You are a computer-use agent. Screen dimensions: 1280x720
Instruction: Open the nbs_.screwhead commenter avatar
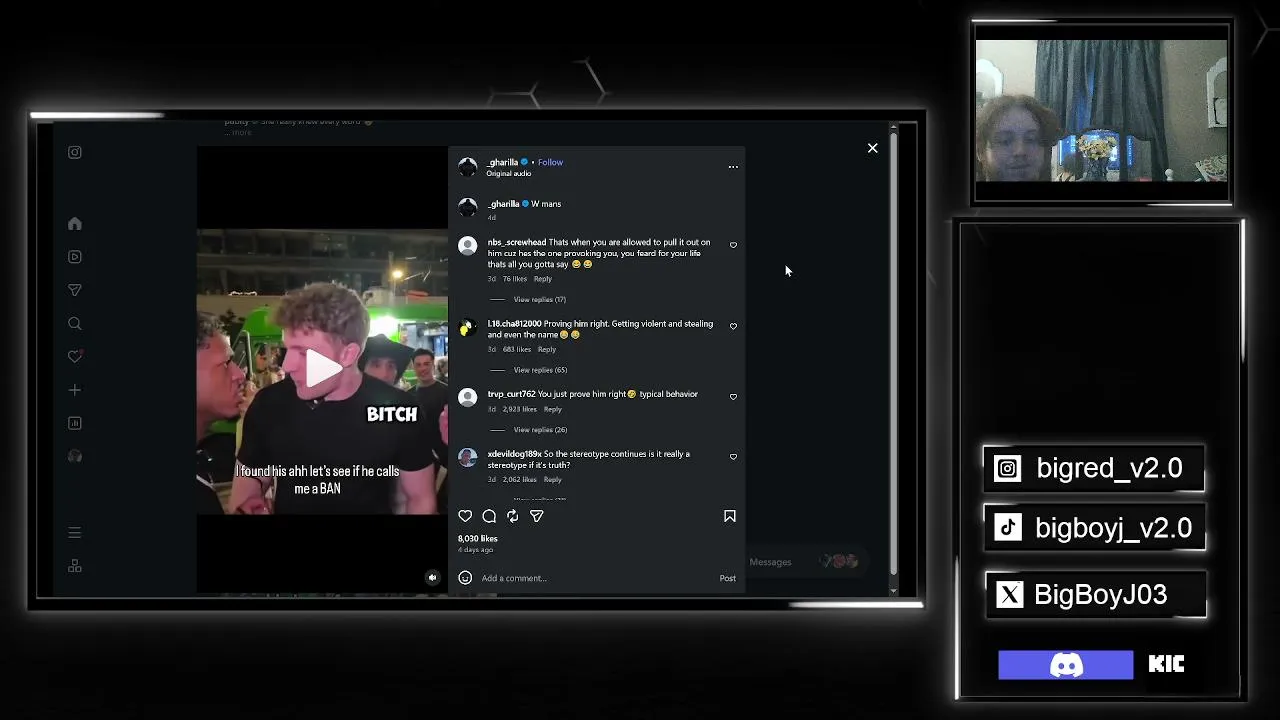467,246
